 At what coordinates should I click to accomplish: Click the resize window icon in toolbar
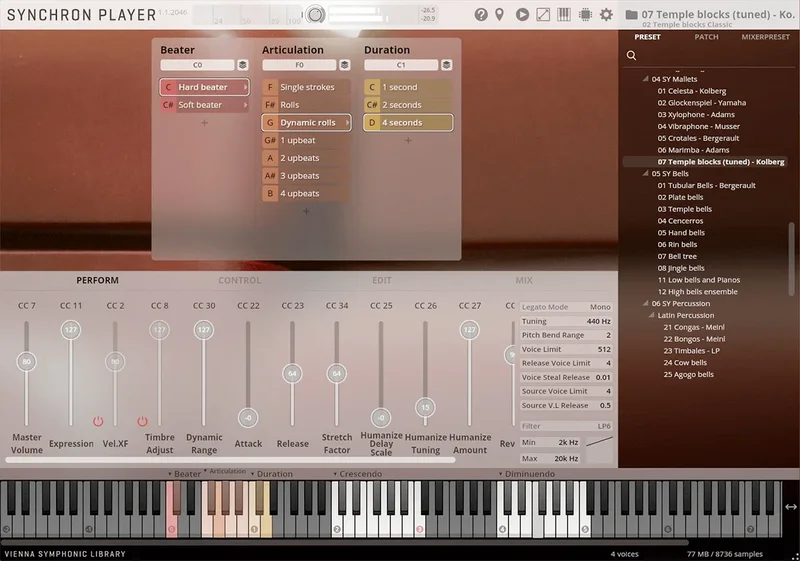(543, 14)
